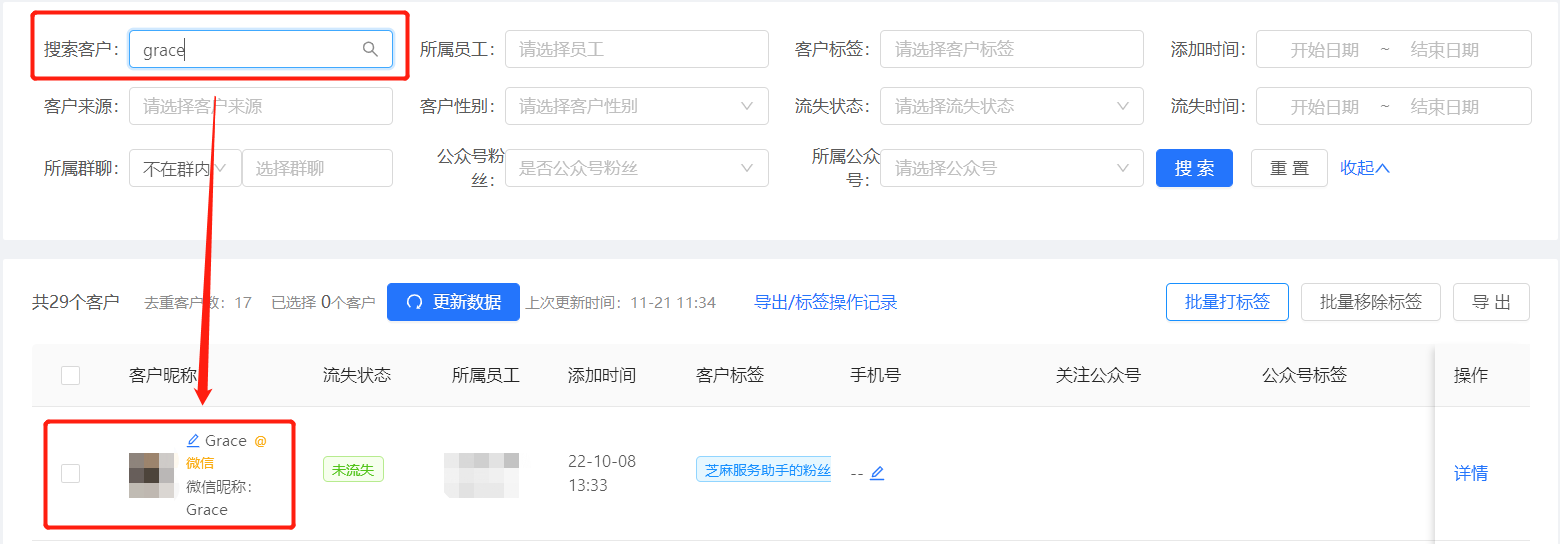Click the 添加时间 start date field
This screenshot has height=544, width=1560.
coord(1324,49)
